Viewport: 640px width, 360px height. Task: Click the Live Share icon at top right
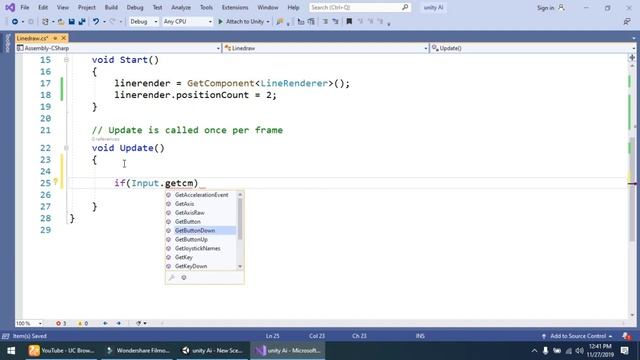click(627, 22)
